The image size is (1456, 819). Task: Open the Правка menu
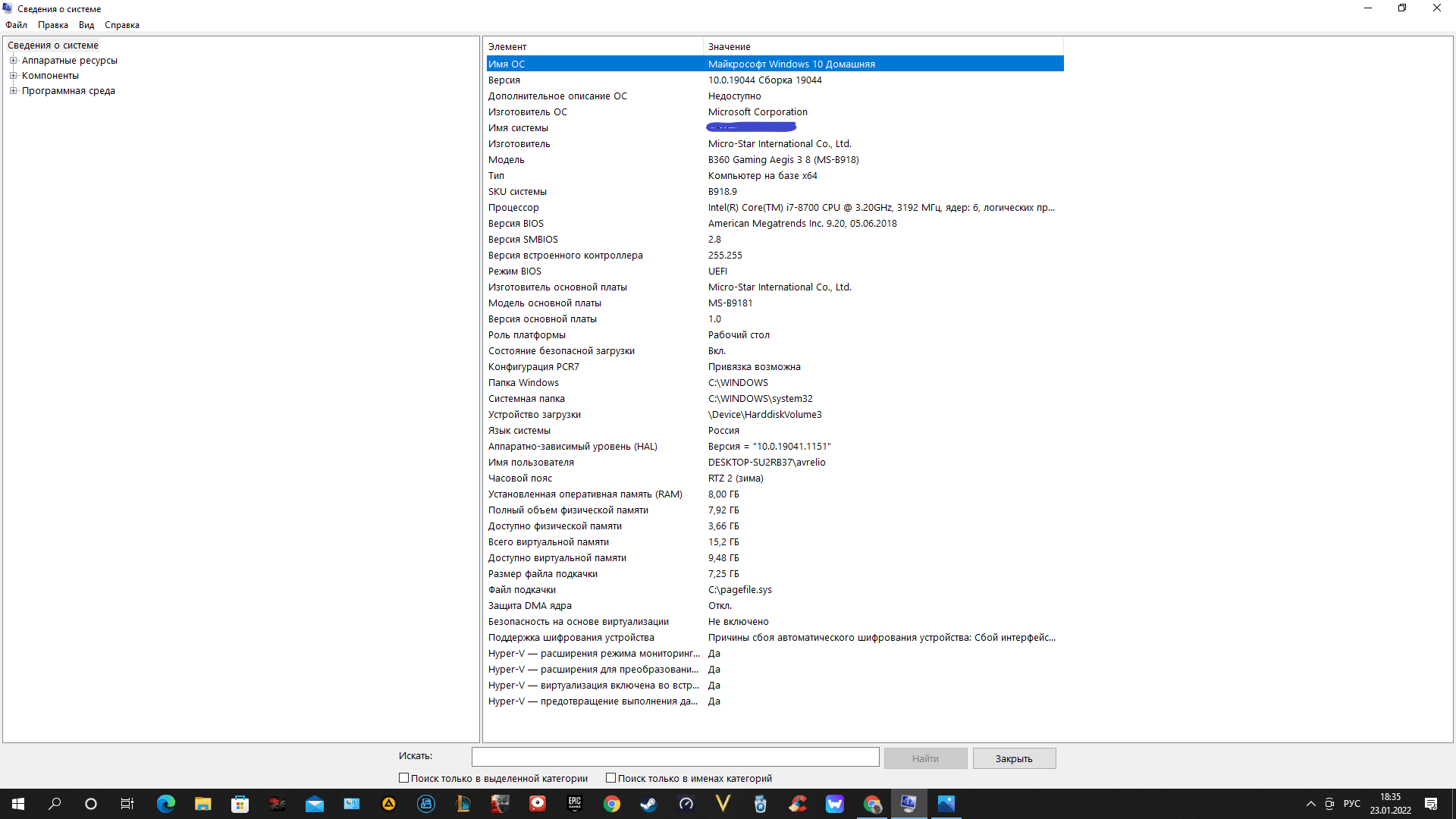(52, 25)
